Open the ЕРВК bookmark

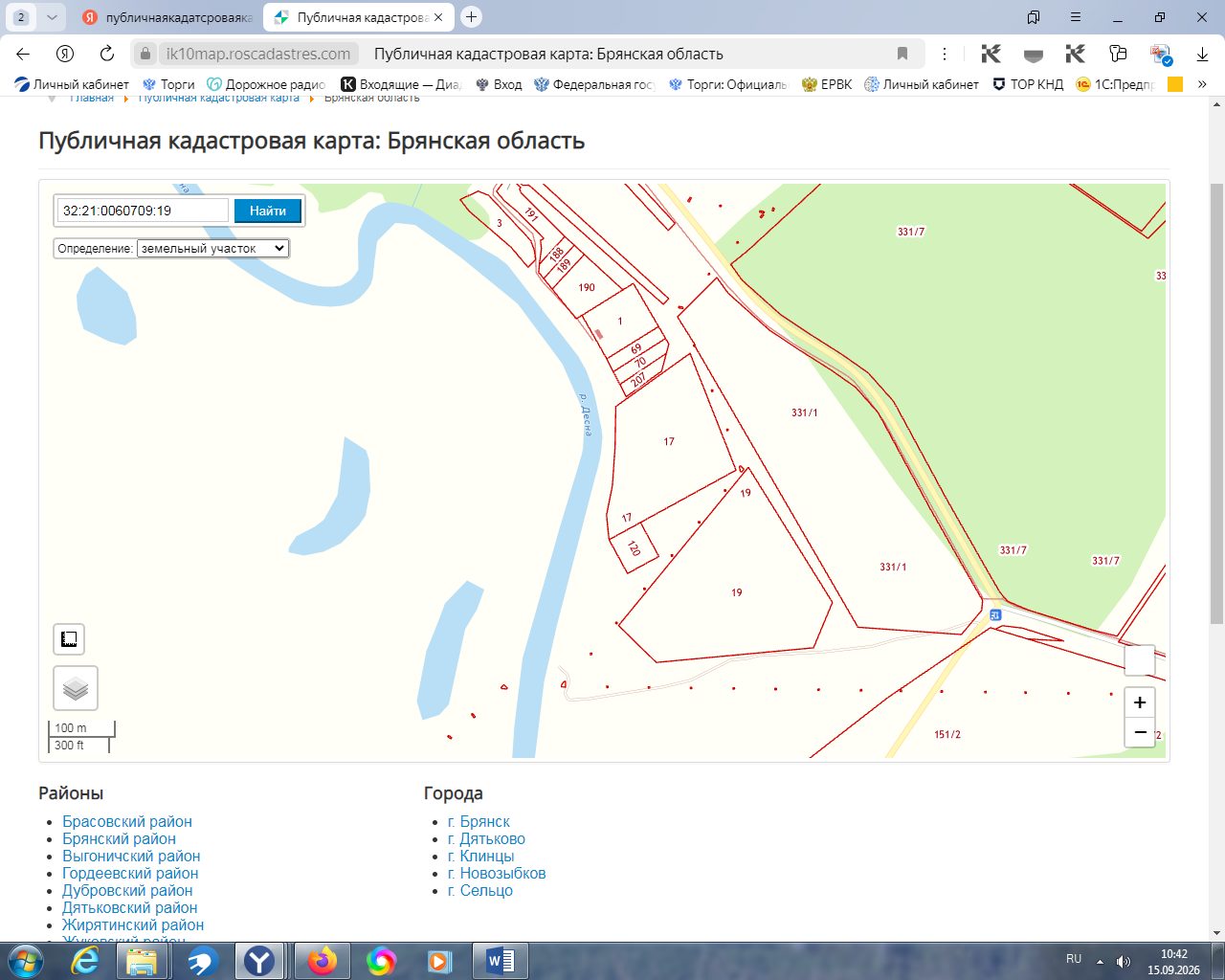point(827,84)
